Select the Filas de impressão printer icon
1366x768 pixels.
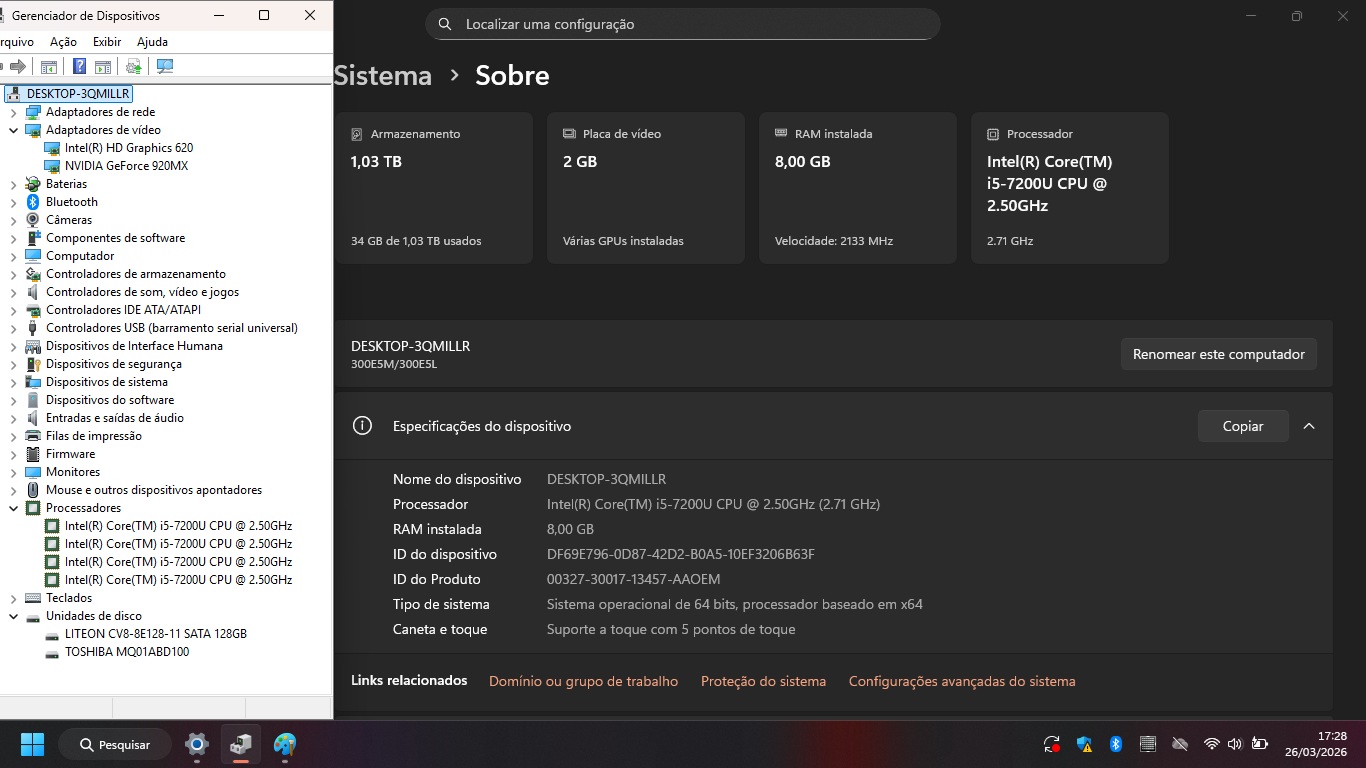click(x=33, y=436)
